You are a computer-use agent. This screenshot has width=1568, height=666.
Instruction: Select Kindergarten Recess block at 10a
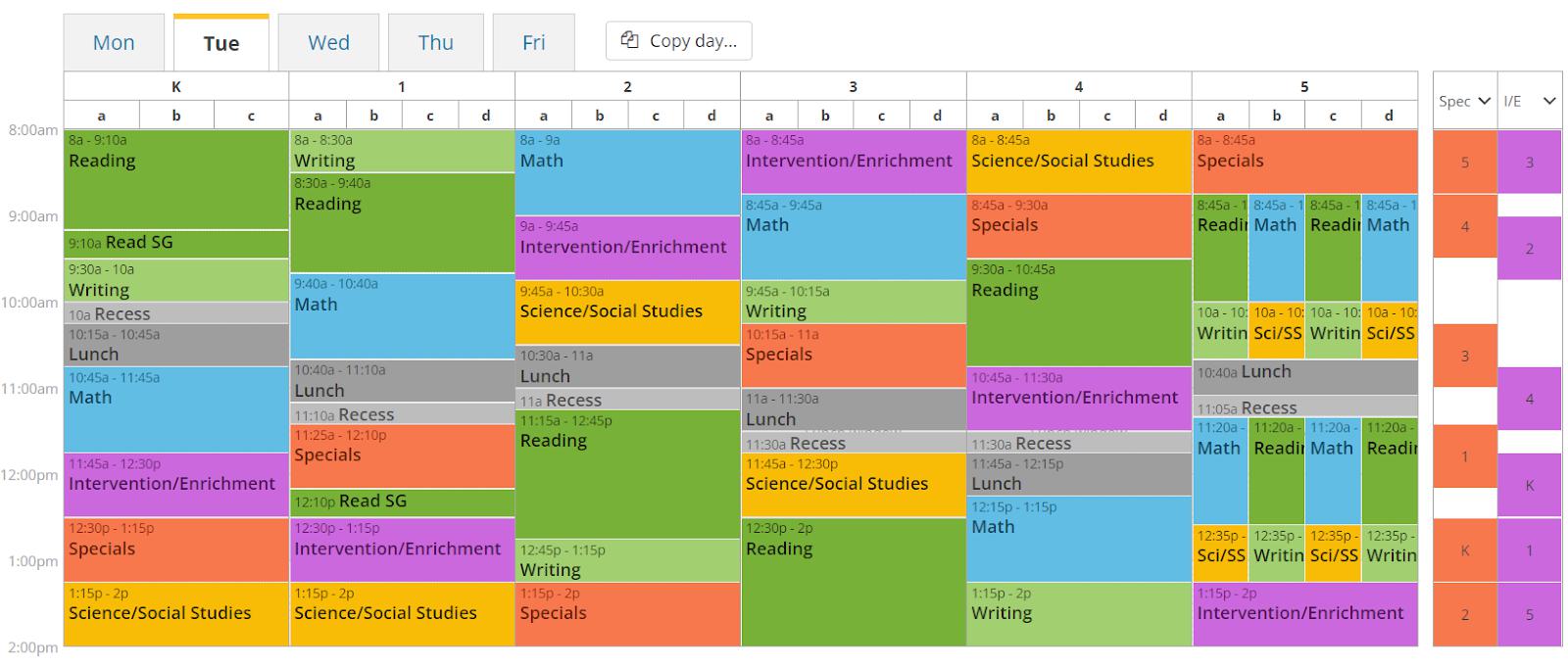pos(176,313)
